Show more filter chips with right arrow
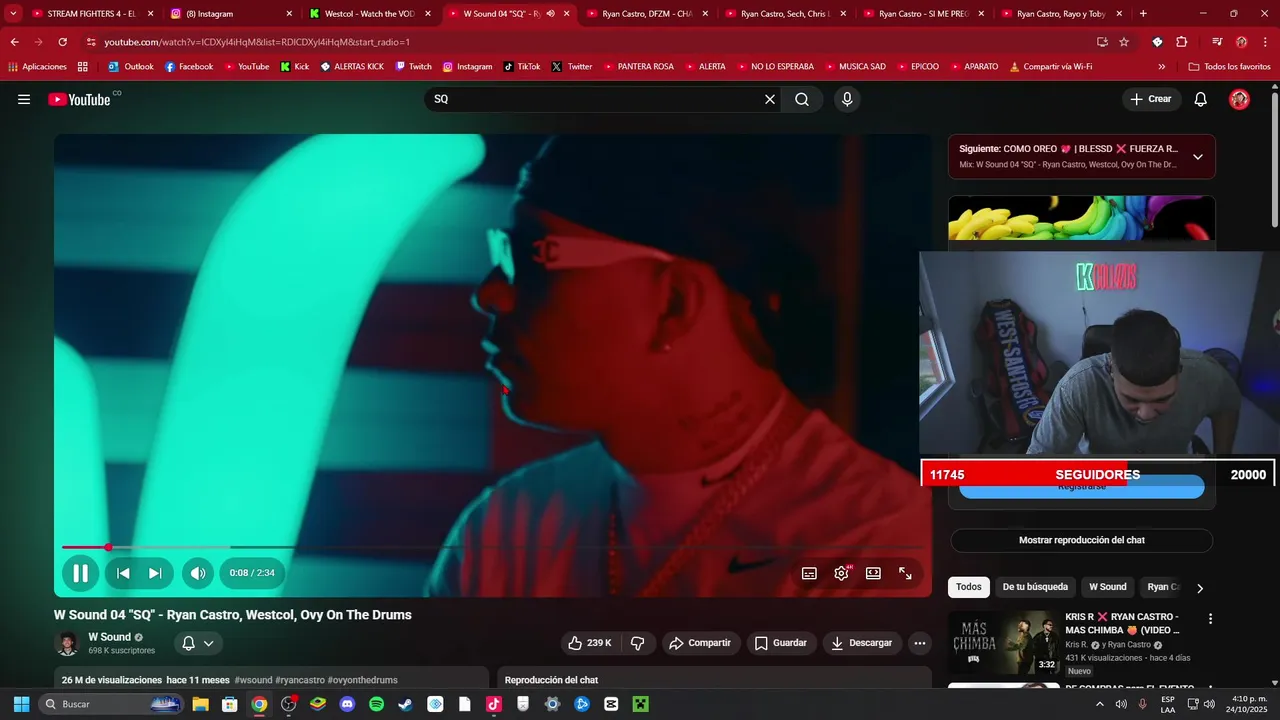The image size is (1280, 720). pyautogui.click(x=1200, y=588)
